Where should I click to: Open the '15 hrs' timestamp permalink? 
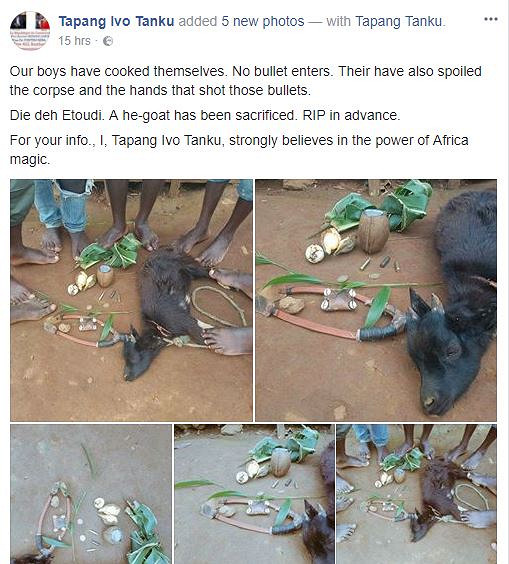click(x=74, y=41)
